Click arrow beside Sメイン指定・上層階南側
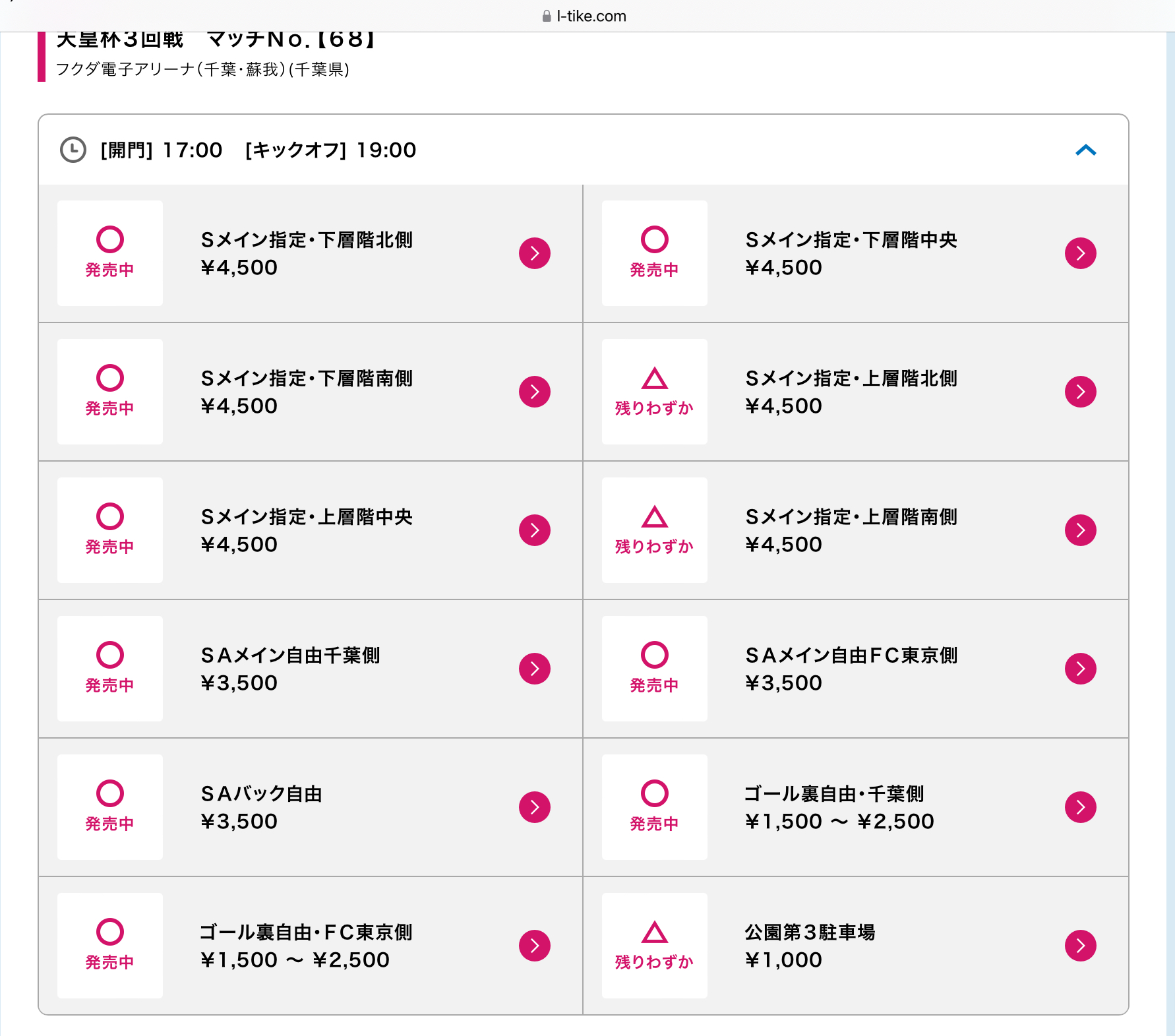The width and height of the screenshot is (1175, 1036). tap(1080, 530)
